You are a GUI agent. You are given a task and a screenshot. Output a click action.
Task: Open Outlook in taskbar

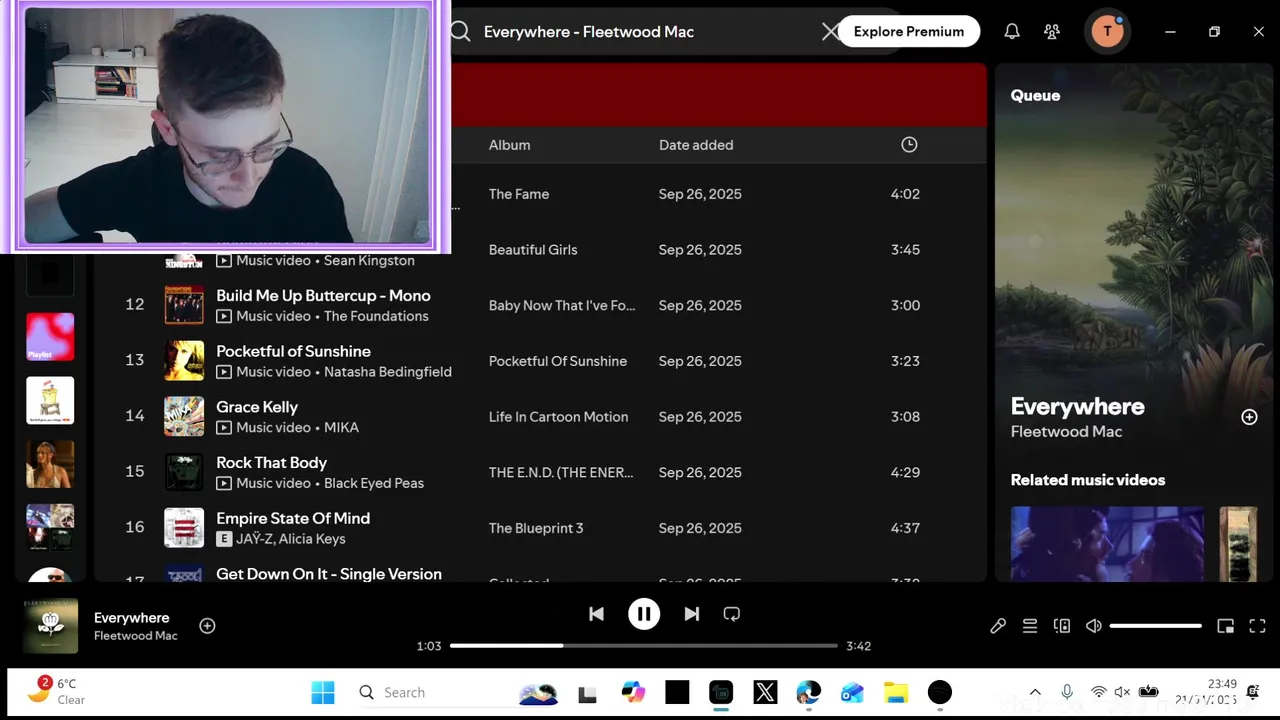point(852,692)
